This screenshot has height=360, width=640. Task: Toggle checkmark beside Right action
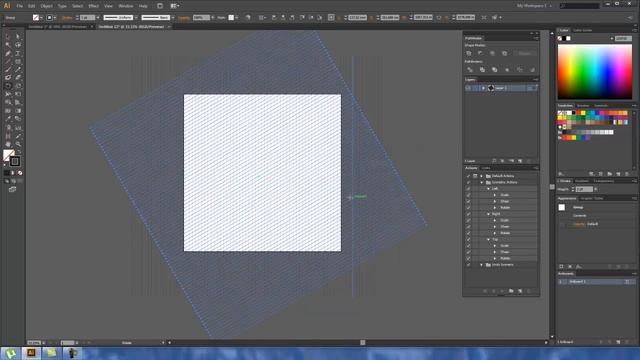468,214
